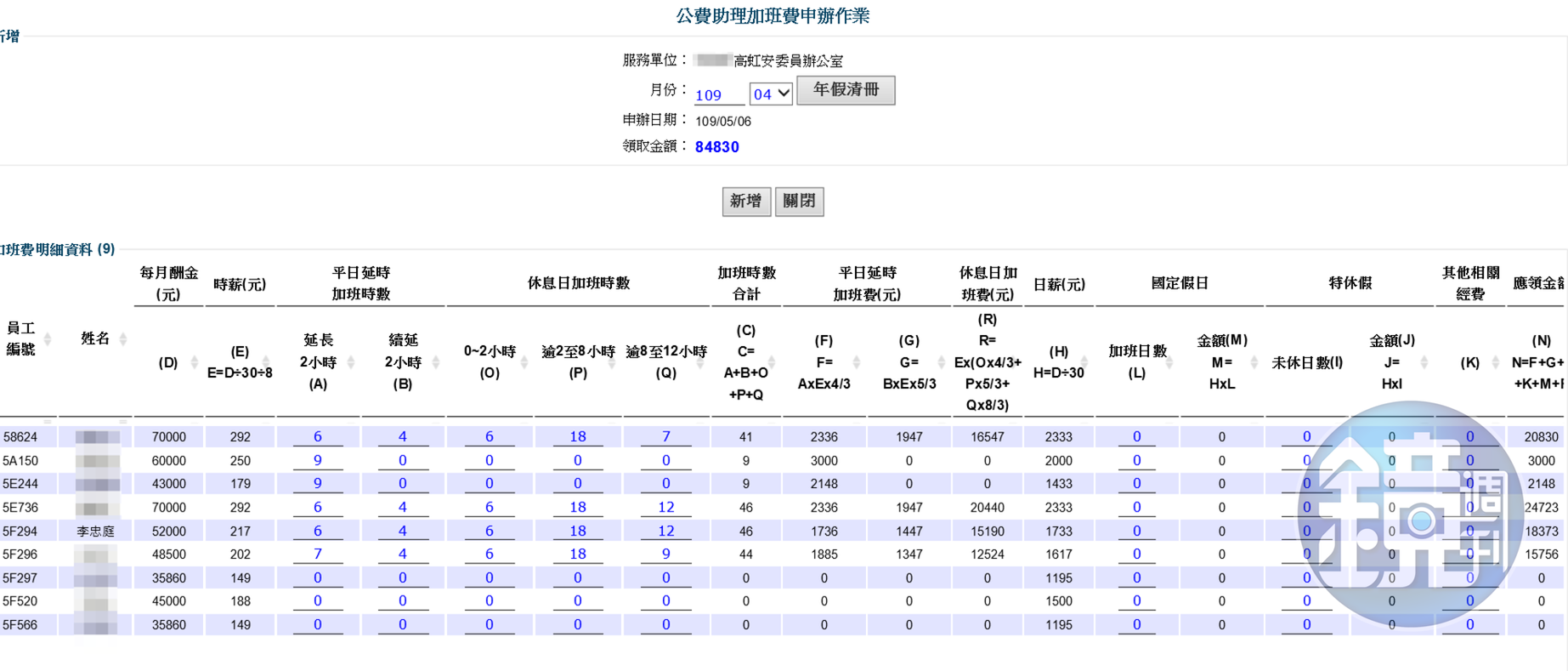Click the 新增 button
This screenshot has height=671, width=1568.
[746, 202]
